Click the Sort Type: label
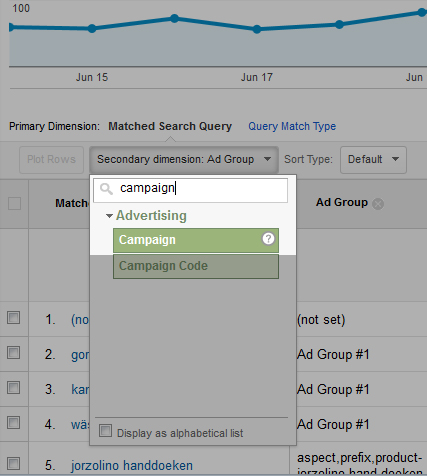 pos(308,159)
